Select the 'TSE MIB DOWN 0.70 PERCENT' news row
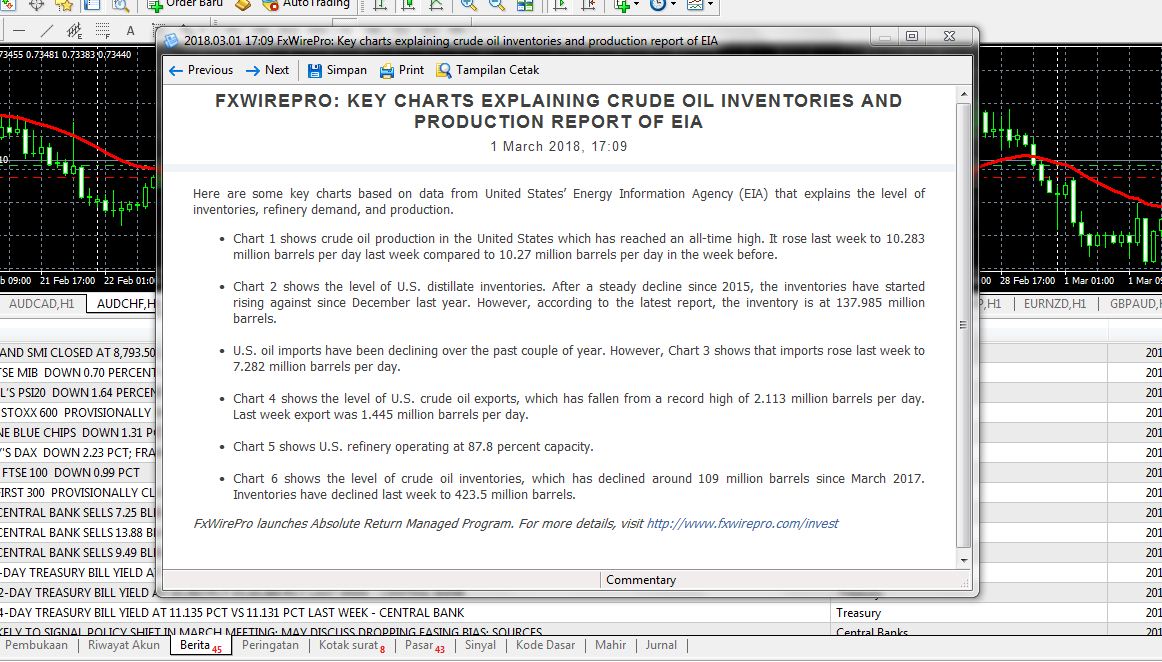The height and width of the screenshot is (662, 1162). click(x=78, y=372)
